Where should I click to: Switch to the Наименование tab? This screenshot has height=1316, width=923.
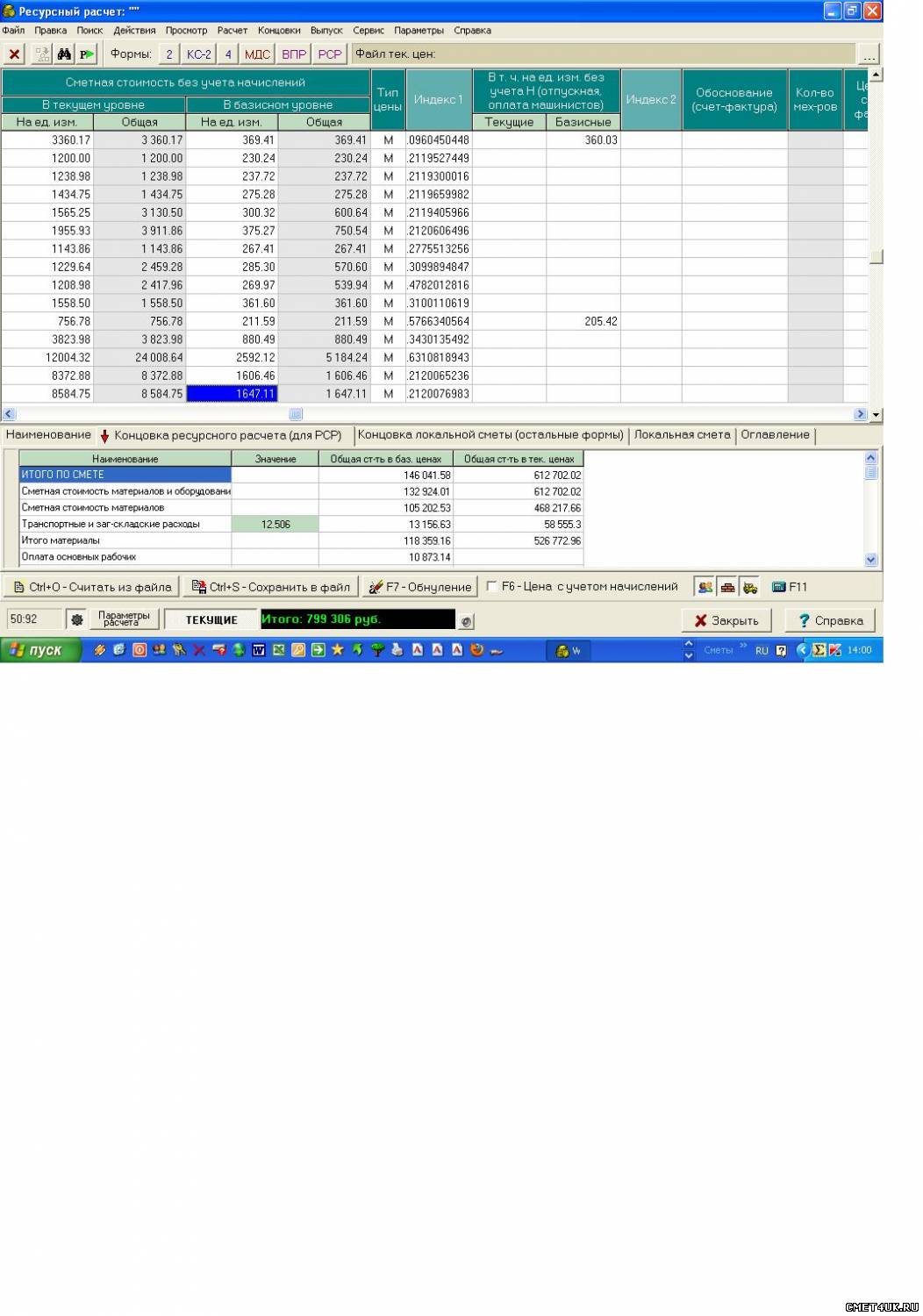coord(48,434)
